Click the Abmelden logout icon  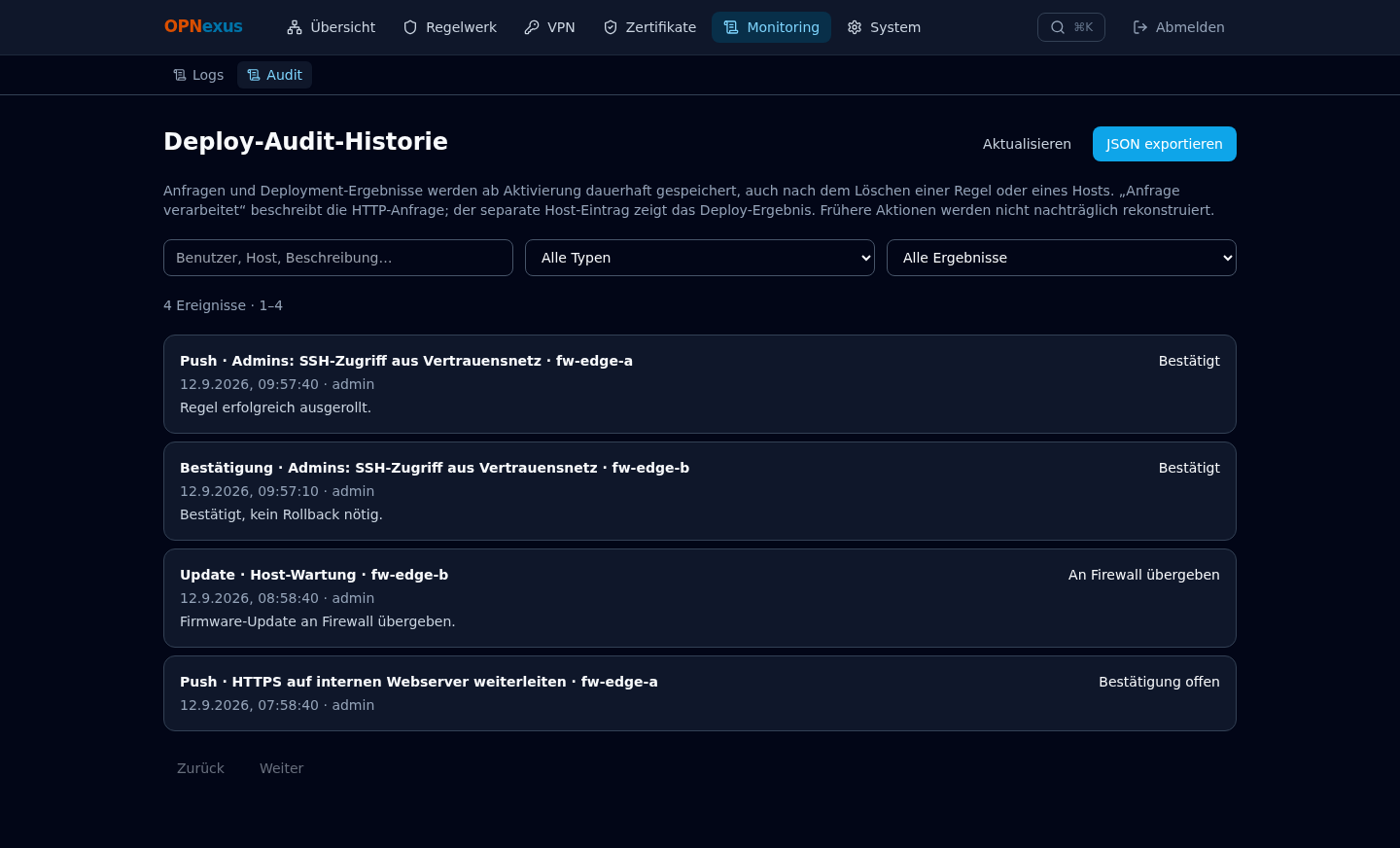pos(1140,27)
